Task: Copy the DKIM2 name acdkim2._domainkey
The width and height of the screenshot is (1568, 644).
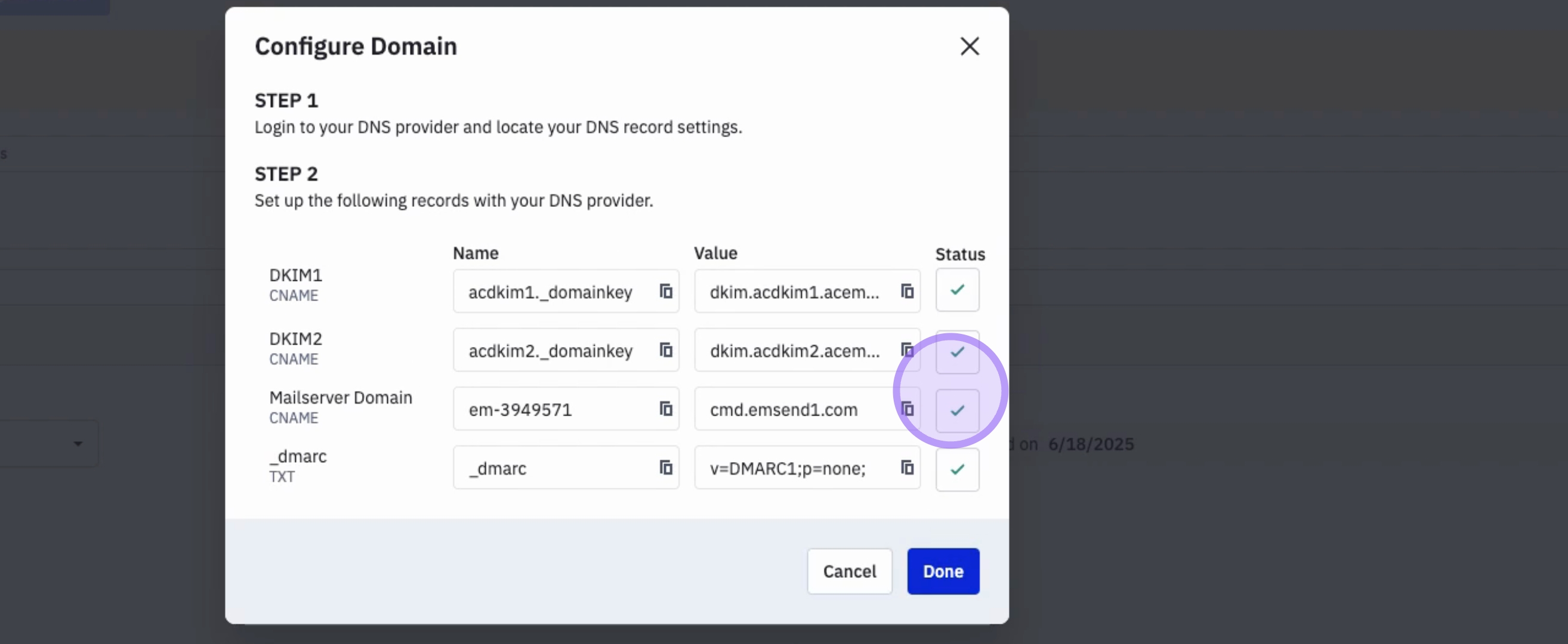Action: point(666,350)
